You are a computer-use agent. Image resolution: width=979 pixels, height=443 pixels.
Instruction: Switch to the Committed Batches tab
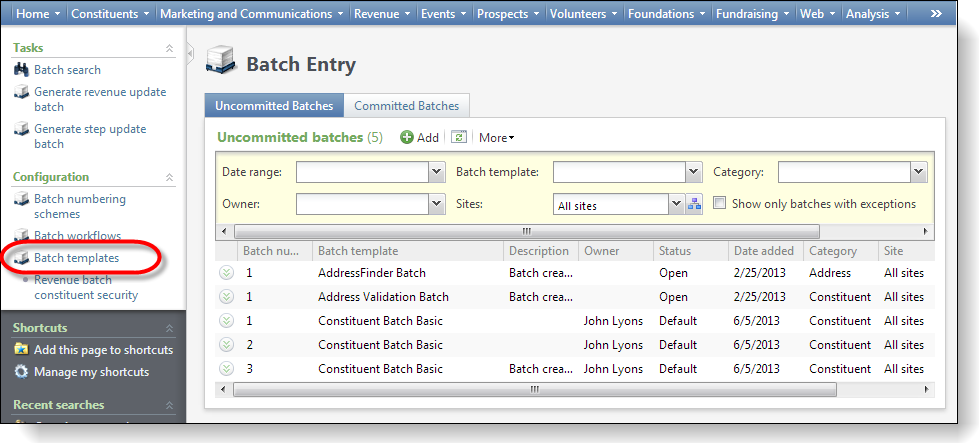click(x=406, y=106)
